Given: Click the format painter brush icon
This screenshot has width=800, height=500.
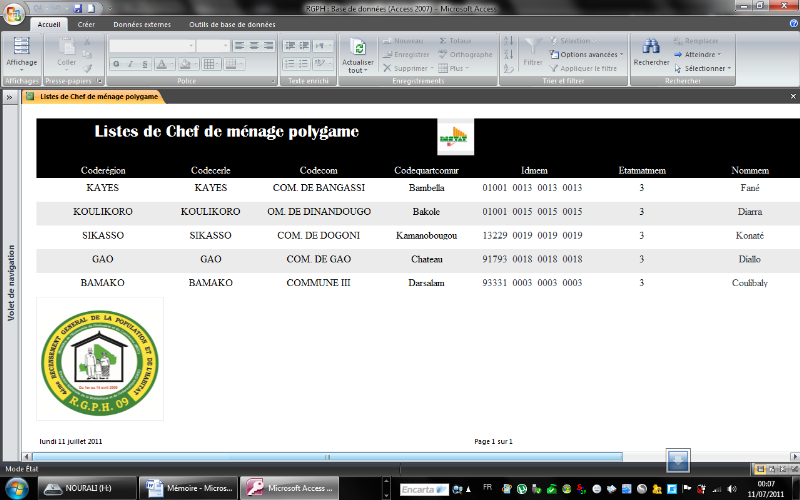Looking at the screenshot, I should pos(87,68).
